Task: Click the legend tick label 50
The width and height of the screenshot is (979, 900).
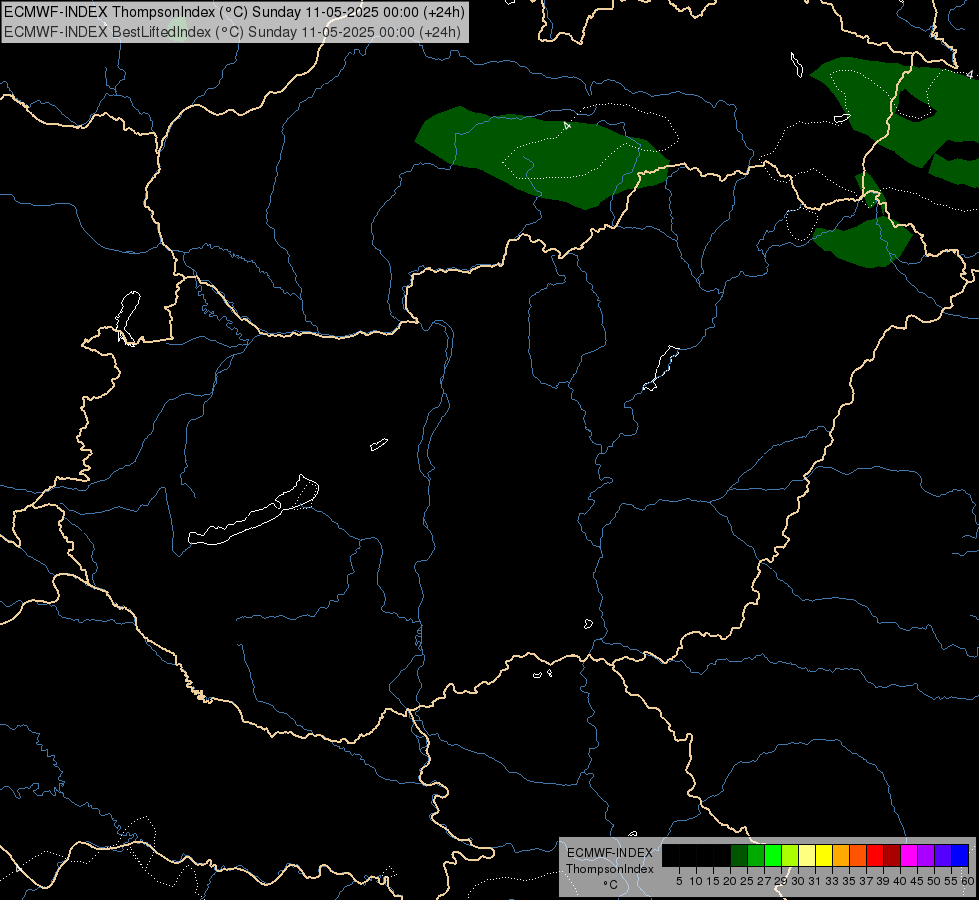Action: (935, 881)
